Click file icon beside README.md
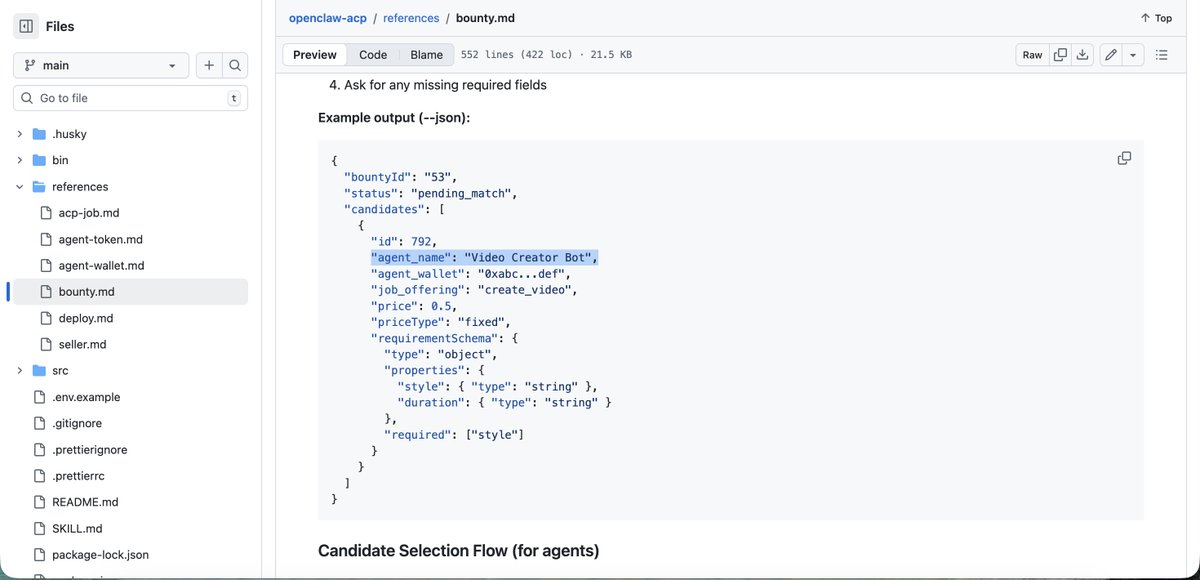This screenshot has width=1200, height=580. (x=39, y=502)
